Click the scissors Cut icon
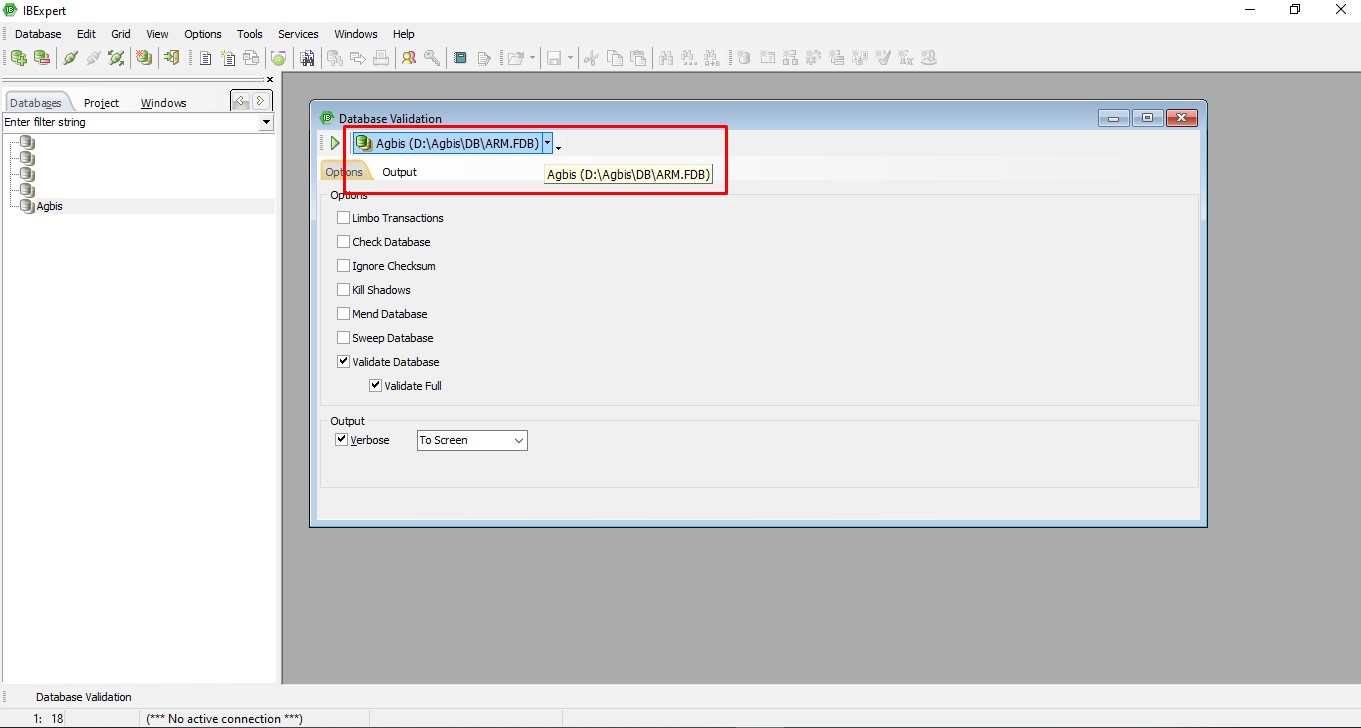The height and width of the screenshot is (728, 1361). pyautogui.click(x=591, y=58)
